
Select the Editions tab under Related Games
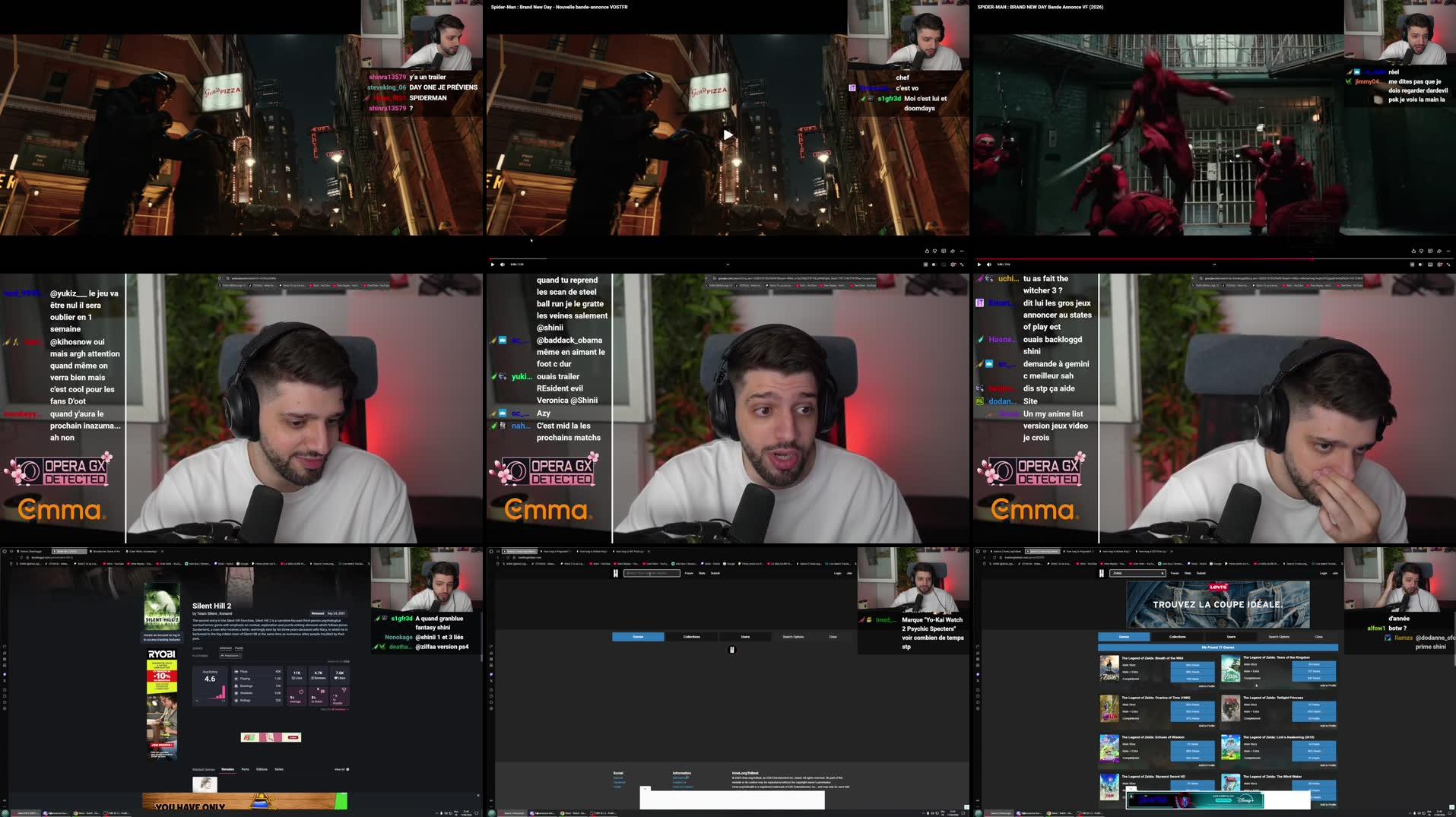point(262,769)
